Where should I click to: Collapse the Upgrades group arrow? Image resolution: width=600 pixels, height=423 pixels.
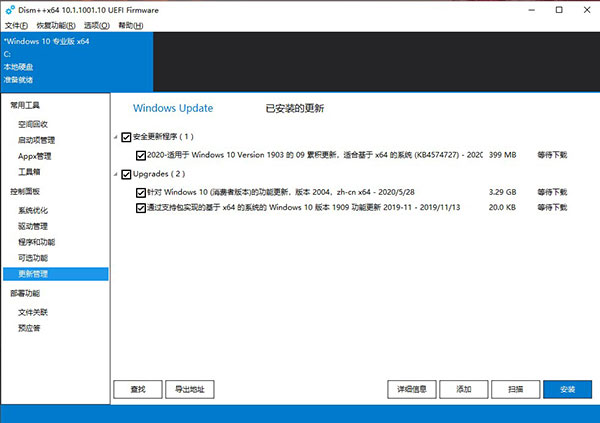pos(116,173)
